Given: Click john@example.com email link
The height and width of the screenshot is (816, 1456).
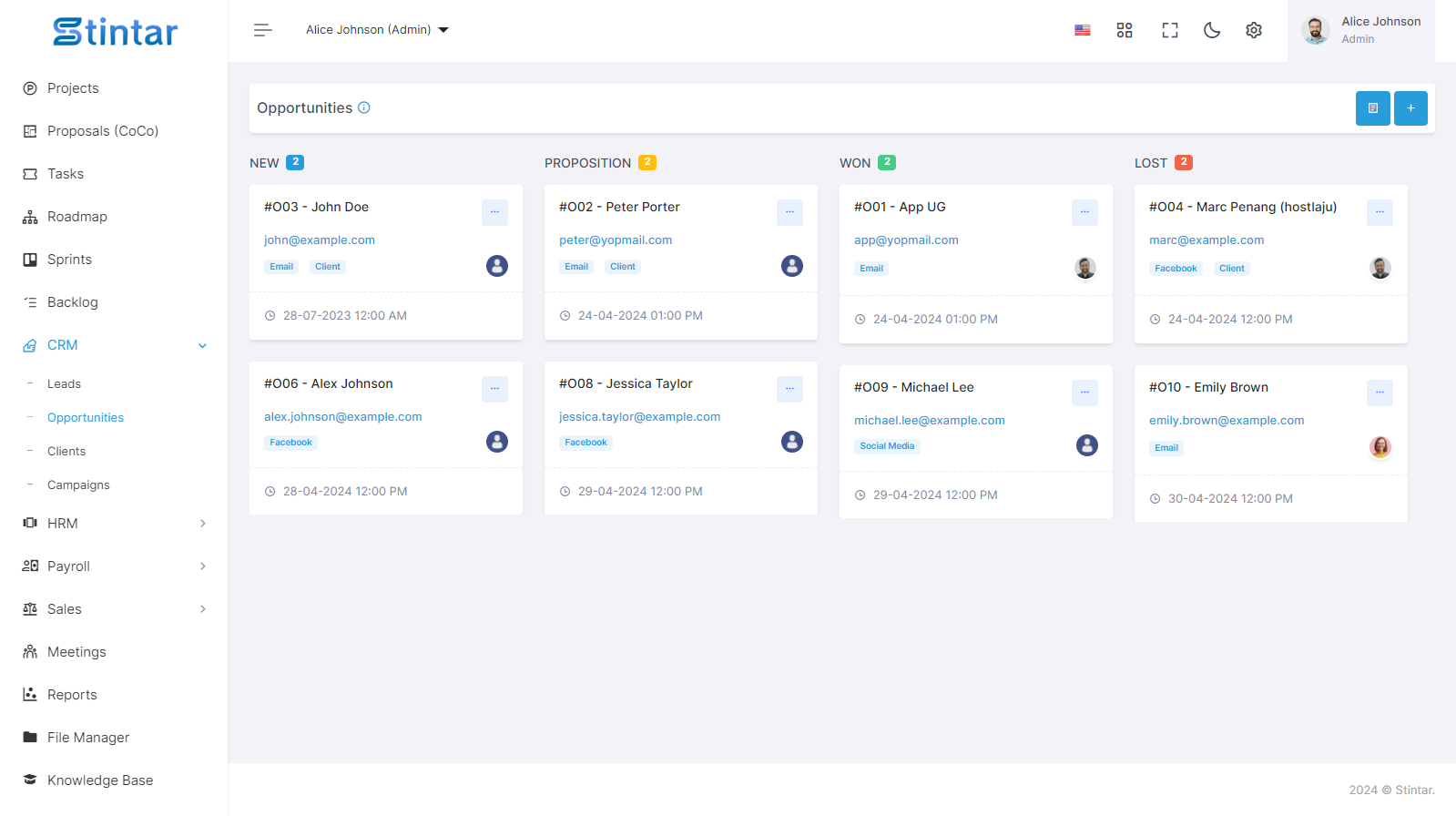Looking at the screenshot, I should tap(320, 240).
